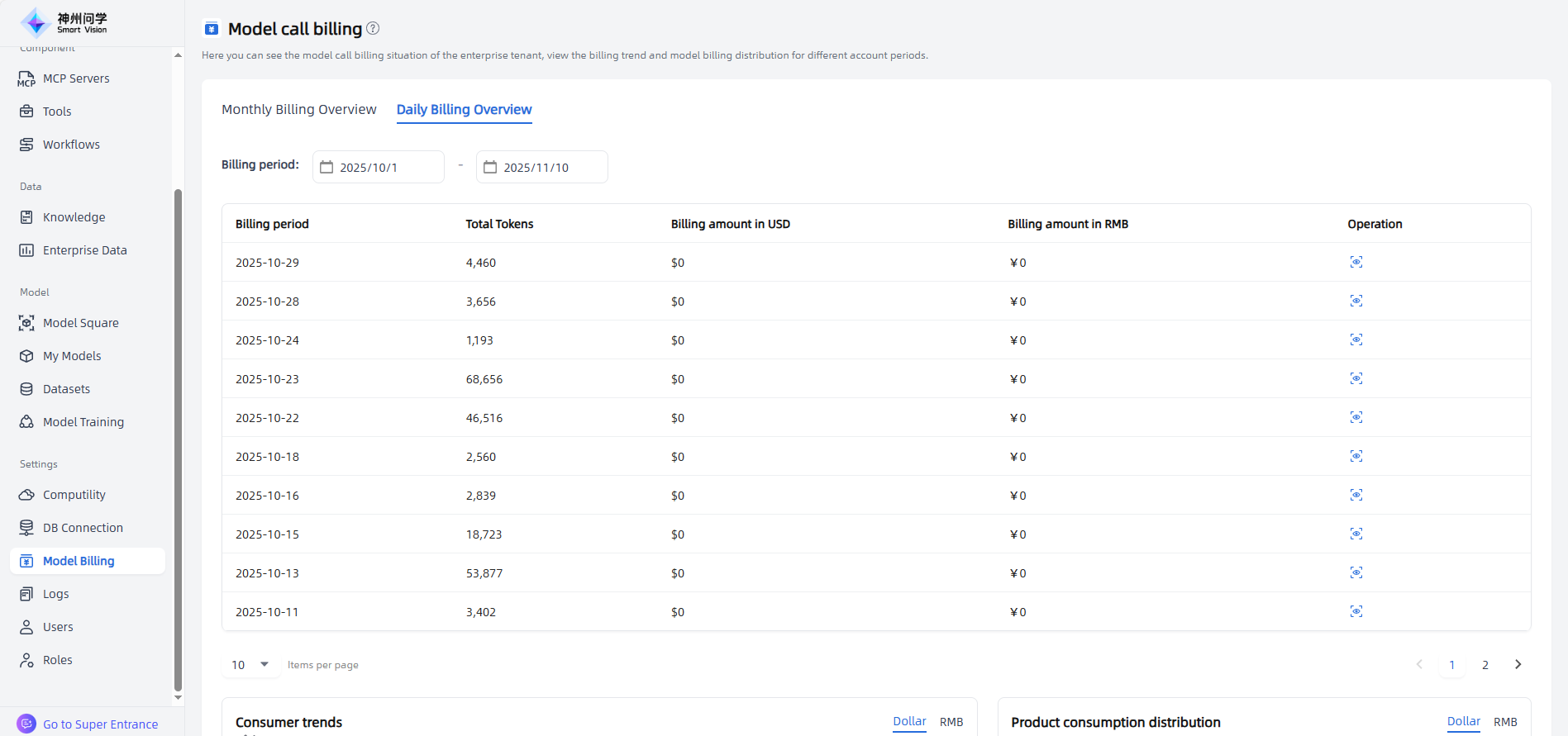Switch to Monthly Billing Overview tab
Image resolution: width=1568 pixels, height=736 pixels.
pos(298,109)
